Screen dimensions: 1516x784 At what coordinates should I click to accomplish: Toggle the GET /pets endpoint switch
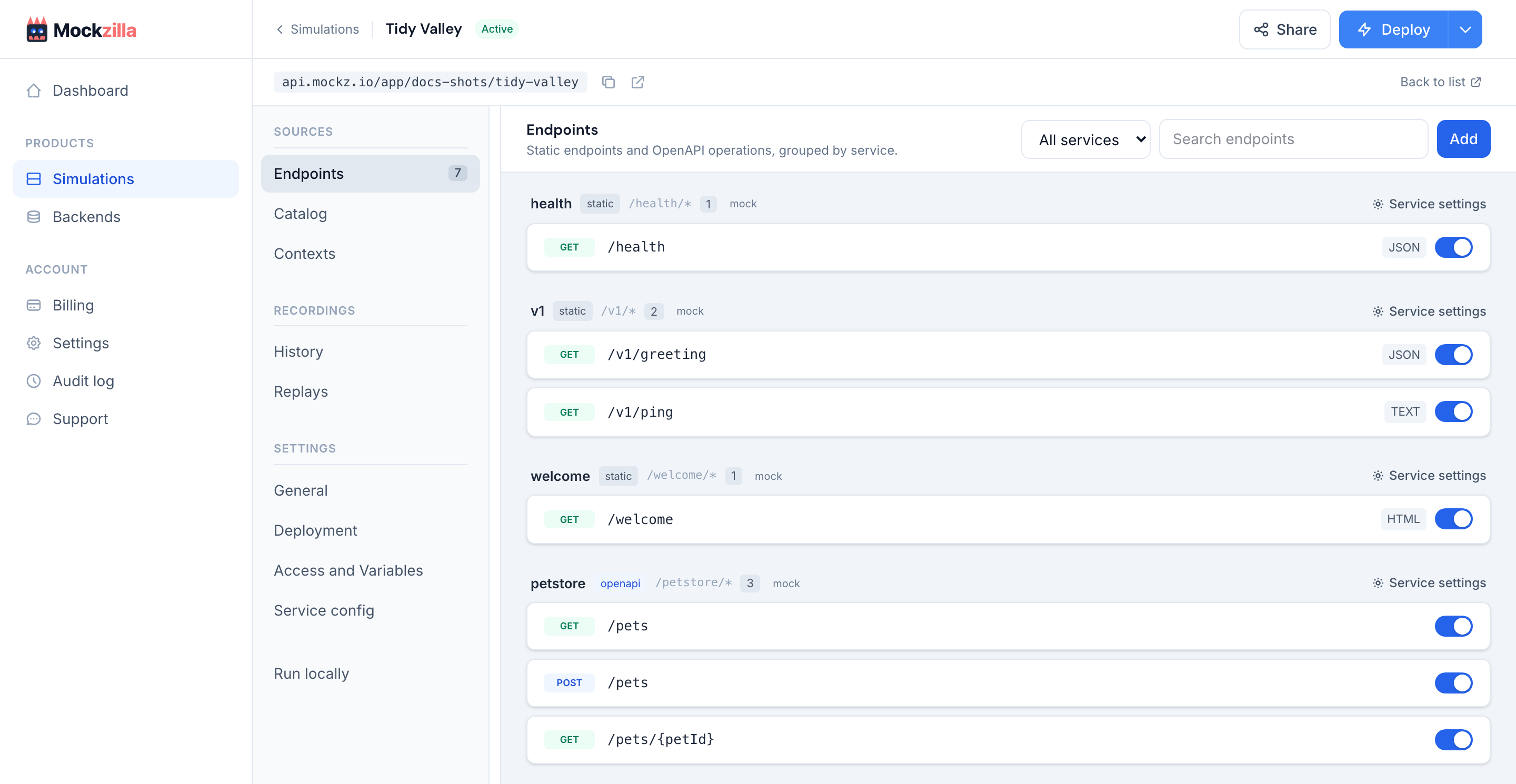pyautogui.click(x=1453, y=626)
